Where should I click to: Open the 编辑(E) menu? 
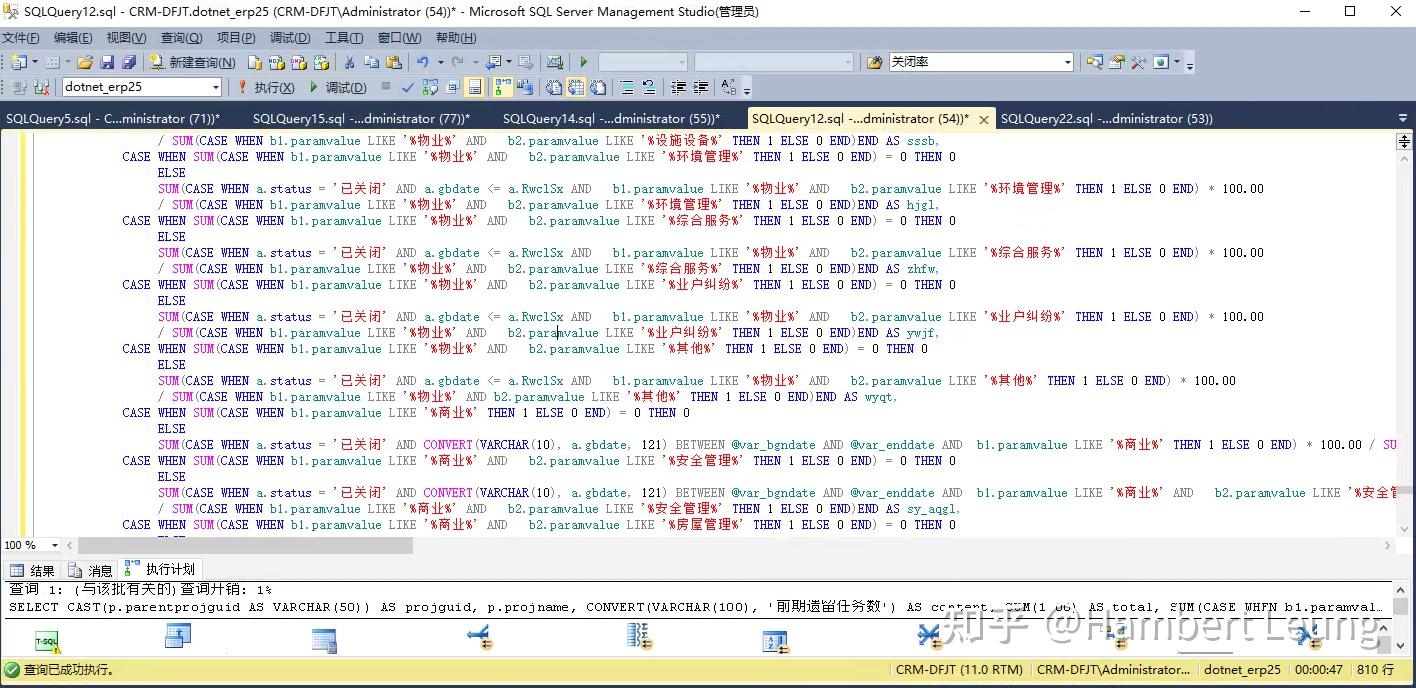tap(73, 37)
